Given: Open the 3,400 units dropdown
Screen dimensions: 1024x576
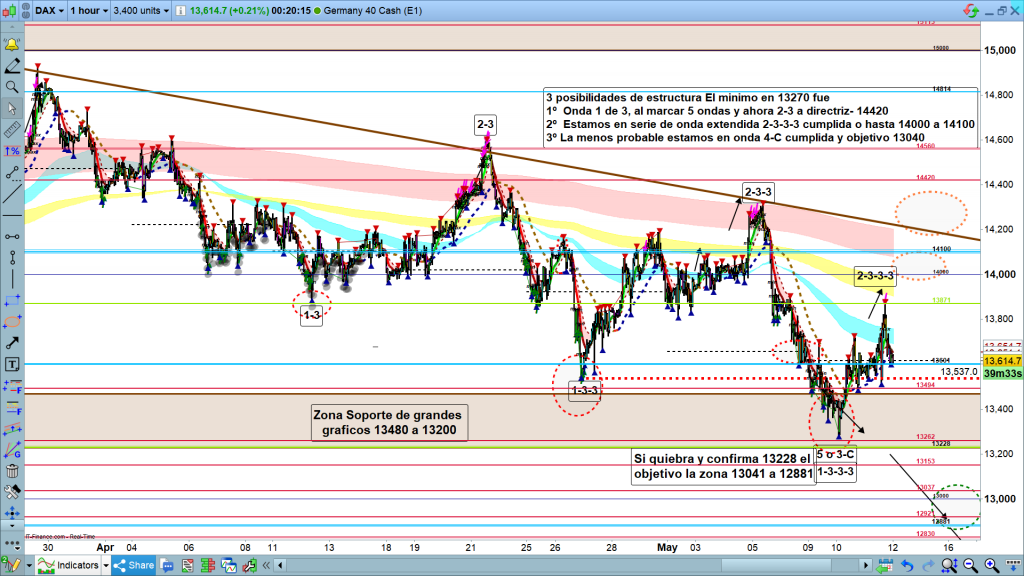Looking at the screenshot, I should click(145, 12).
